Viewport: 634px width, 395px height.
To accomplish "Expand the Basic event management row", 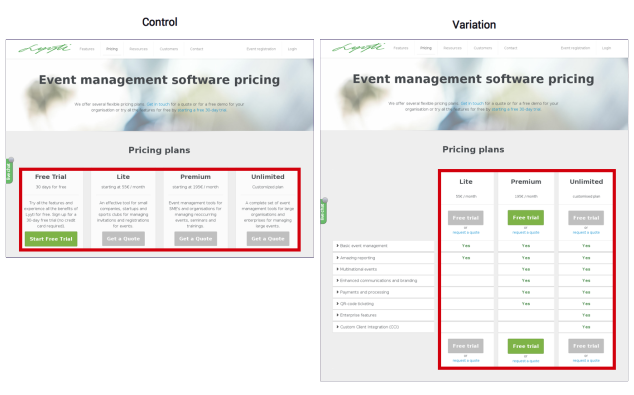I will click(x=383, y=246).
